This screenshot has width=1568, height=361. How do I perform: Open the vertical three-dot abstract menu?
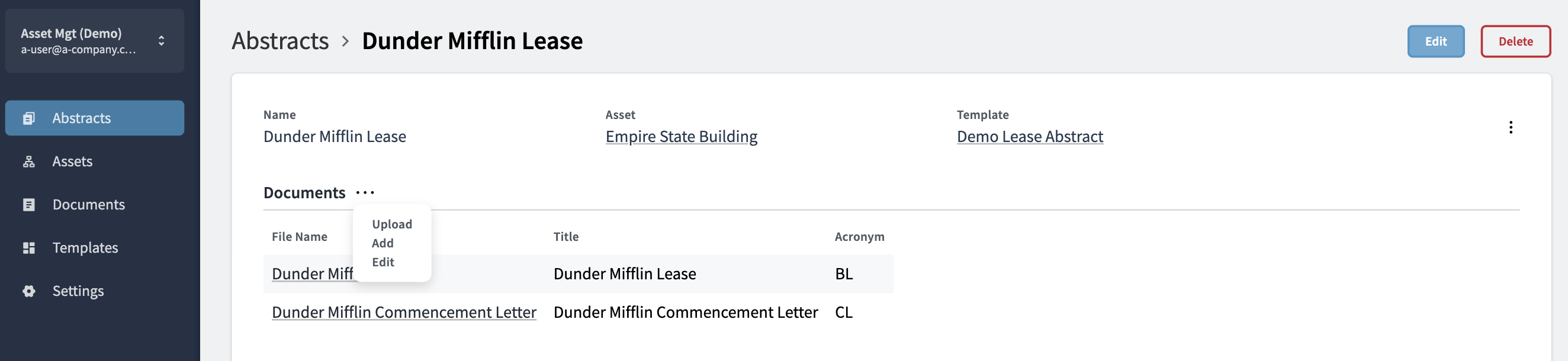pyautogui.click(x=1510, y=127)
